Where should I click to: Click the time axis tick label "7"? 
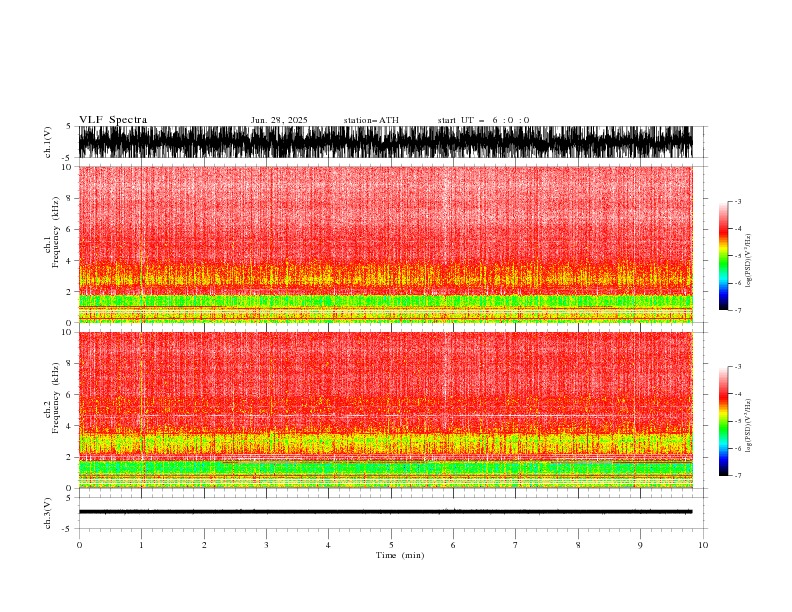click(x=516, y=545)
